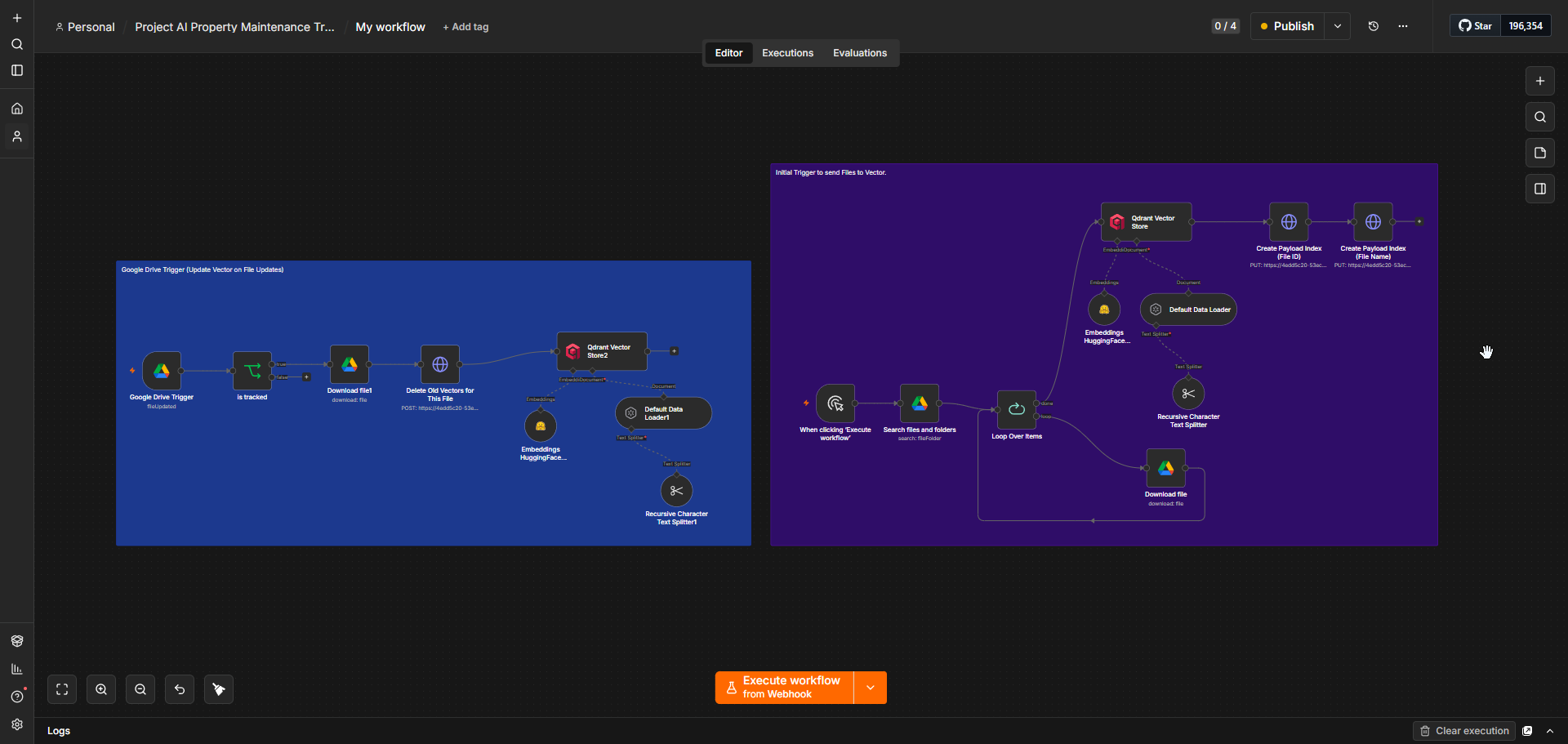Select the Default Data Loader node

[x=1188, y=310]
